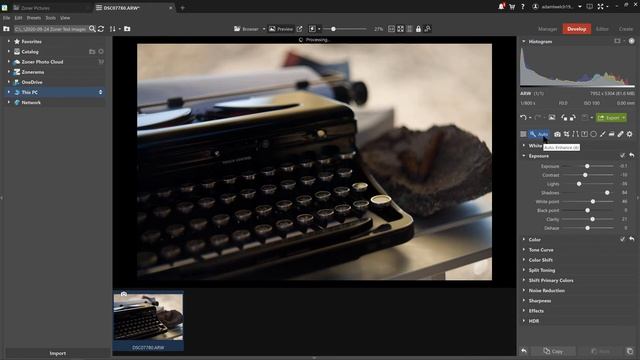The height and width of the screenshot is (360, 640).
Task: Rotate the photo left
Action: click(564, 118)
